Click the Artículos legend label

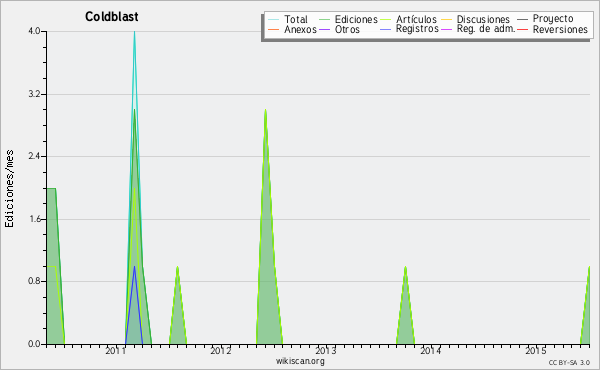(416, 19)
